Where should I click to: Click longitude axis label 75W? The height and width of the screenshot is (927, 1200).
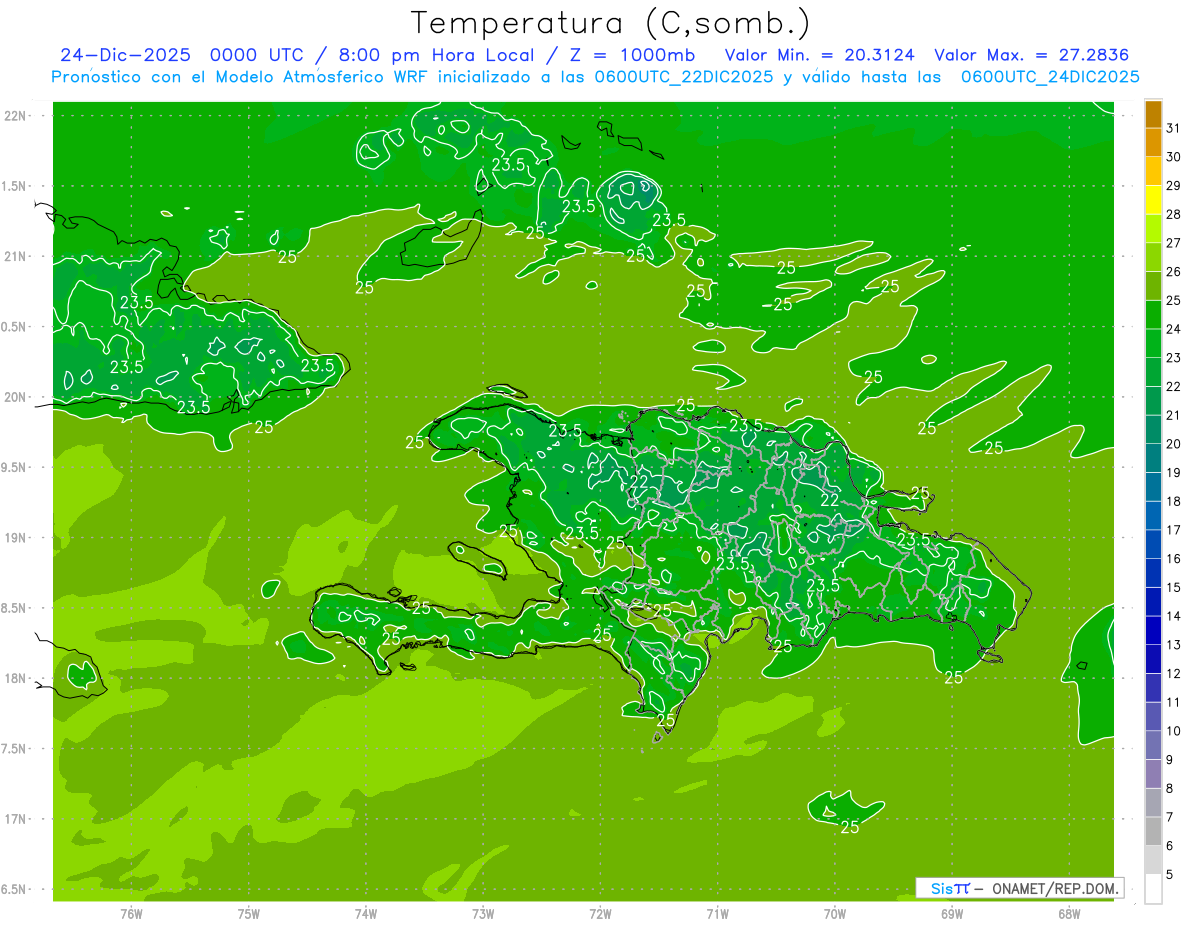[x=249, y=914]
